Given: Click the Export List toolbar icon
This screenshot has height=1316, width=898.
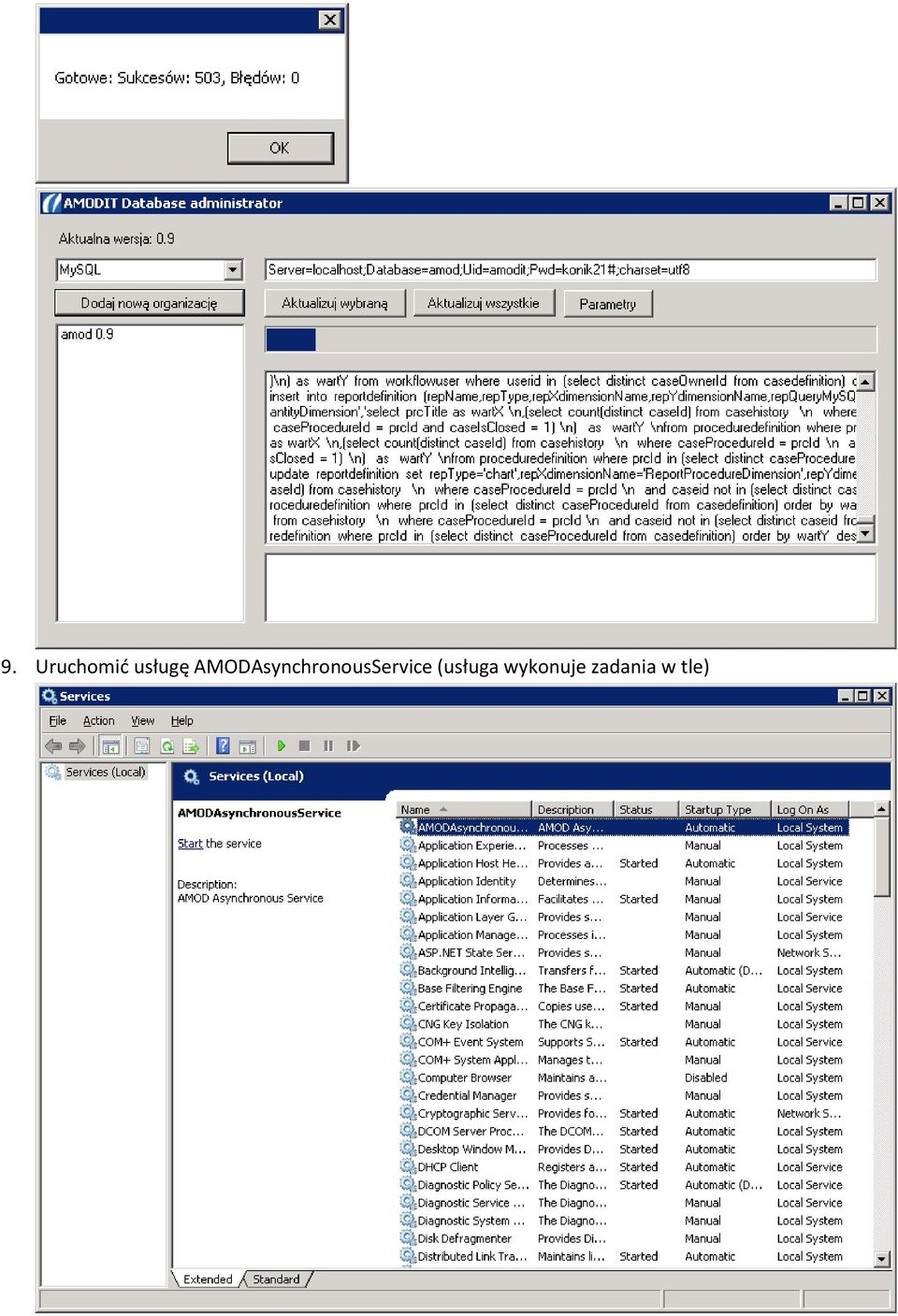Looking at the screenshot, I should (191, 745).
